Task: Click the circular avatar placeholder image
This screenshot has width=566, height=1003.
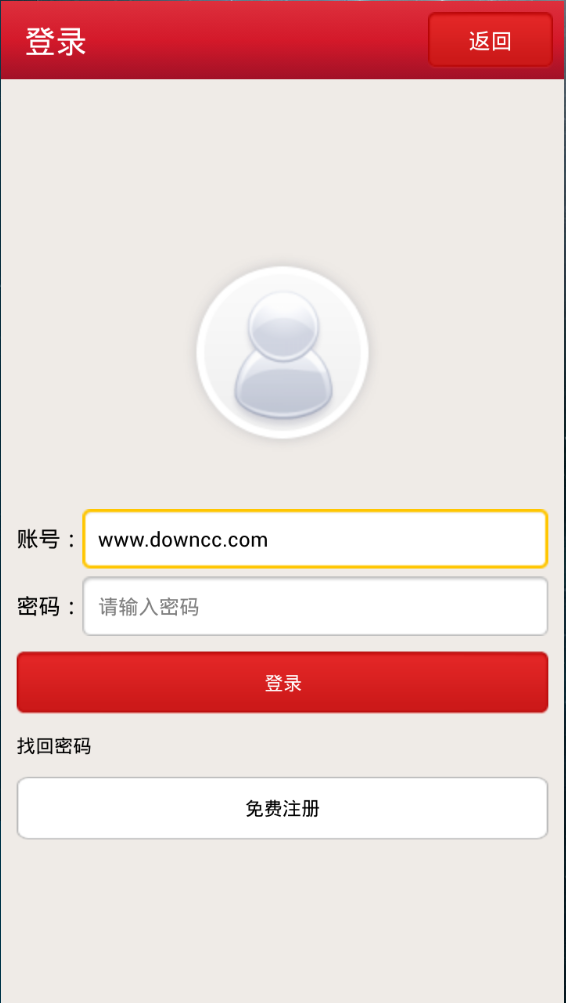Action: pyautogui.click(x=282, y=352)
